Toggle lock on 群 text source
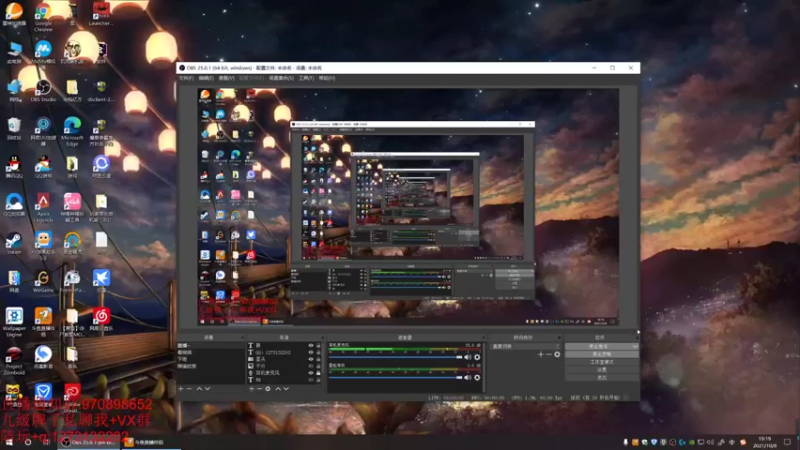800x450 pixels. click(318, 345)
